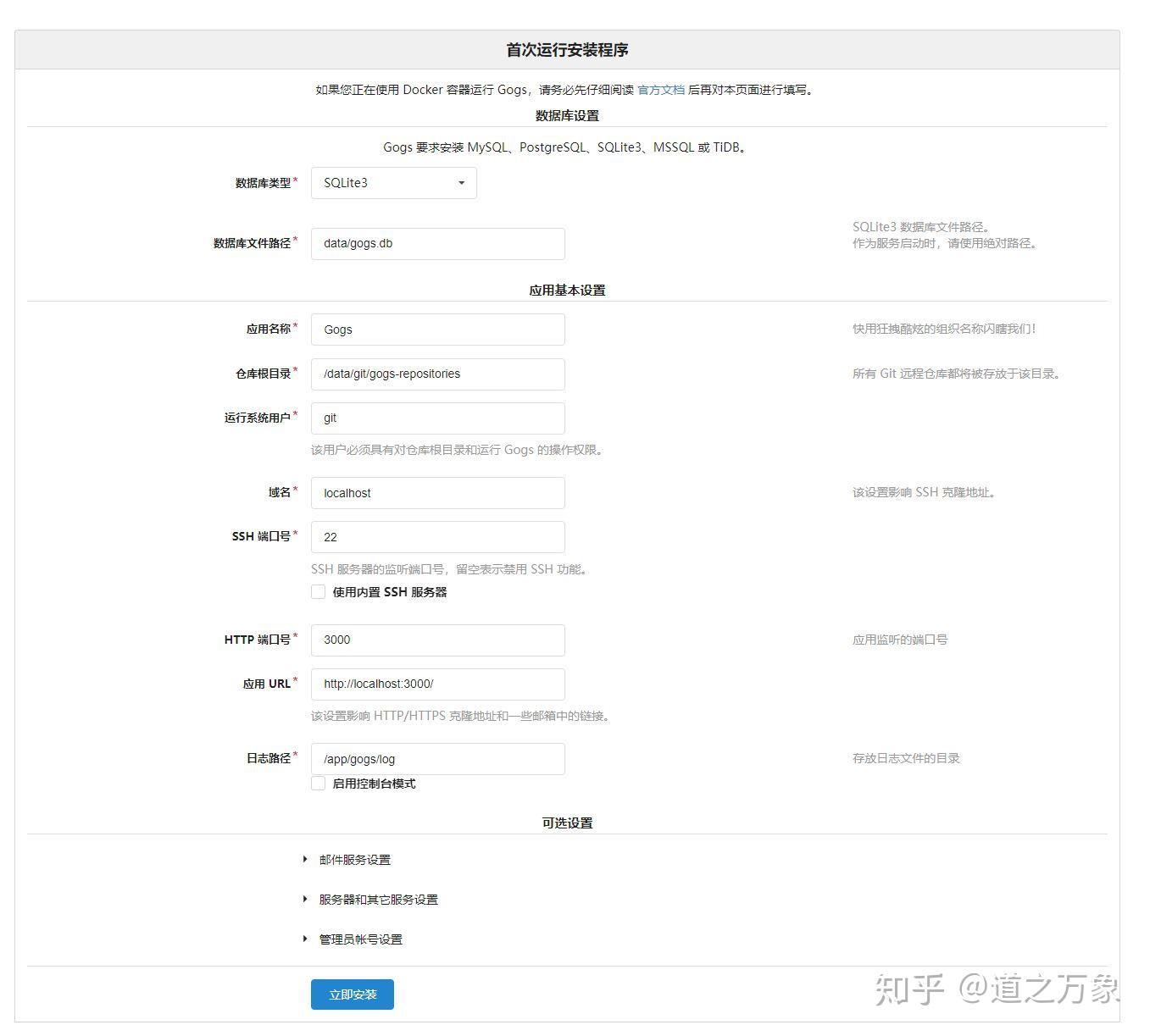Click the label '数据库类型'
This screenshot has height=1036, width=1150.
(x=263, y=183)
